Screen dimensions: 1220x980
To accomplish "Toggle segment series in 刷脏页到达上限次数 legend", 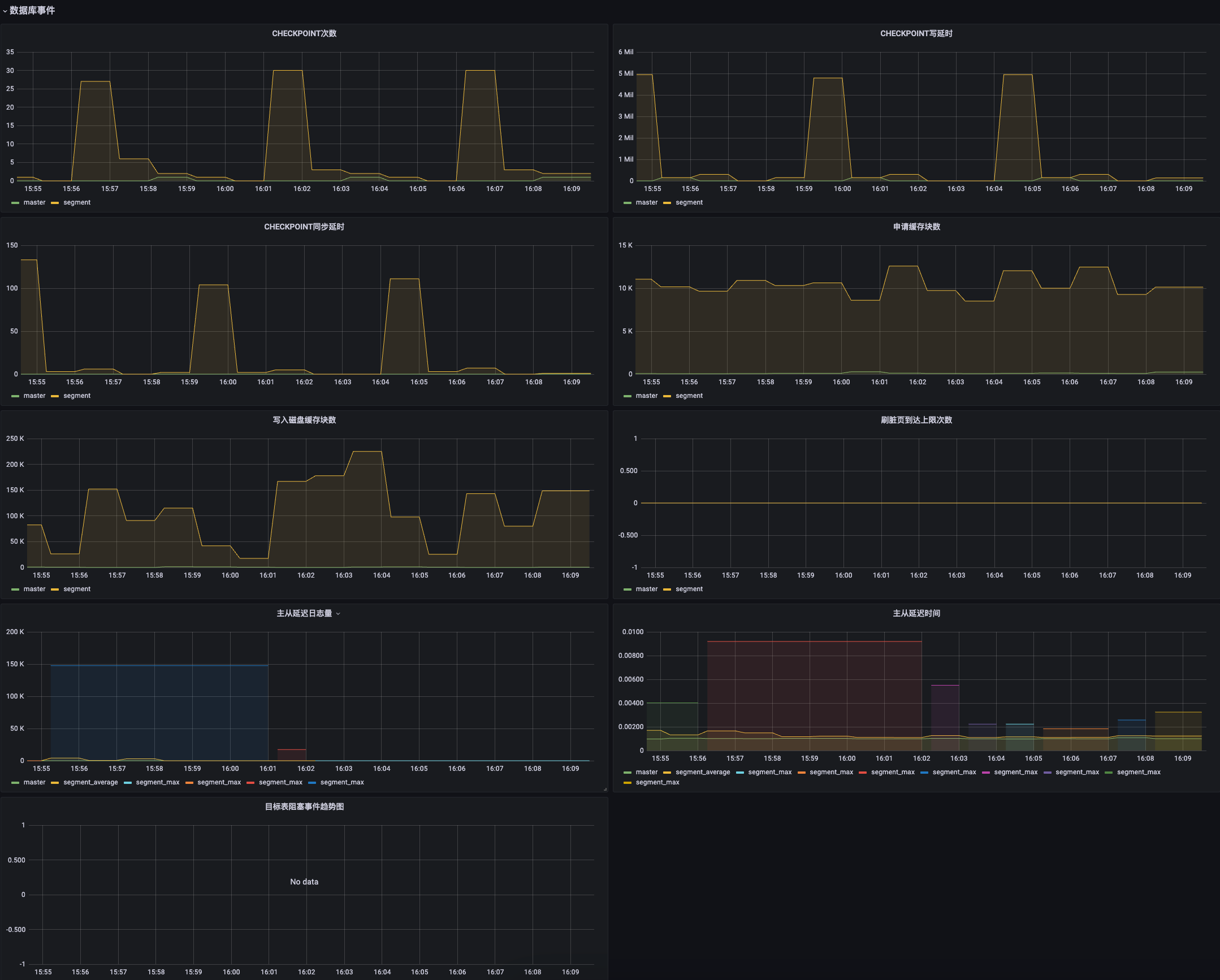I will (x=689, y=589).
